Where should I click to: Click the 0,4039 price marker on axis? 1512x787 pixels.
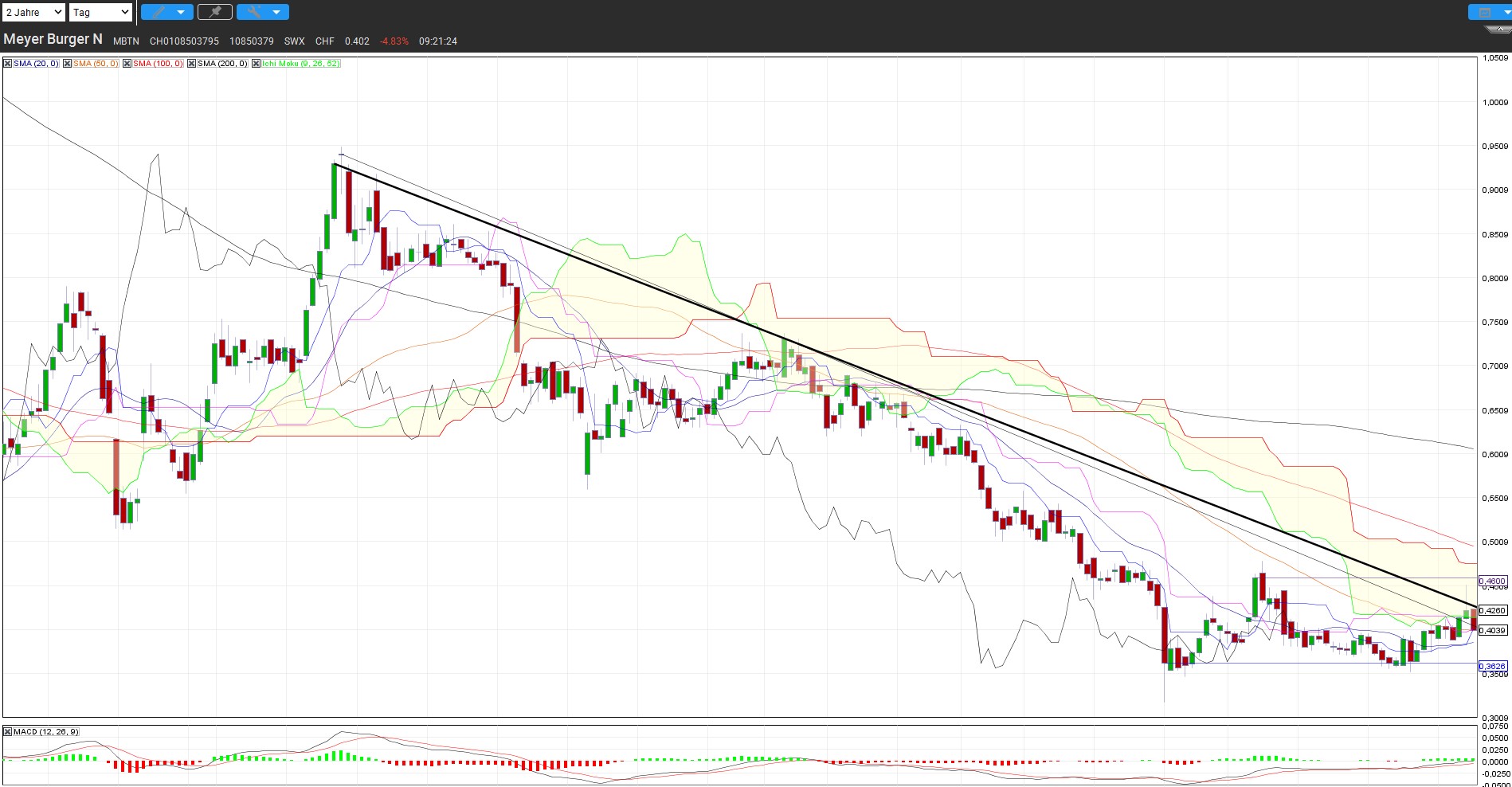pyautogui.click(x=1493, y=631)
